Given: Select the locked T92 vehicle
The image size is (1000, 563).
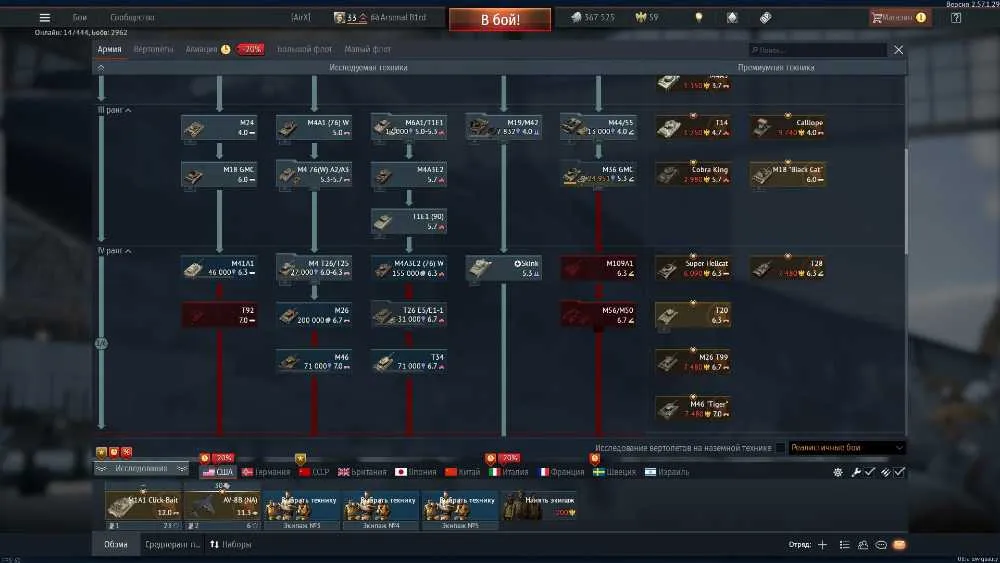Looking at the screenshot, I should 219,316.
